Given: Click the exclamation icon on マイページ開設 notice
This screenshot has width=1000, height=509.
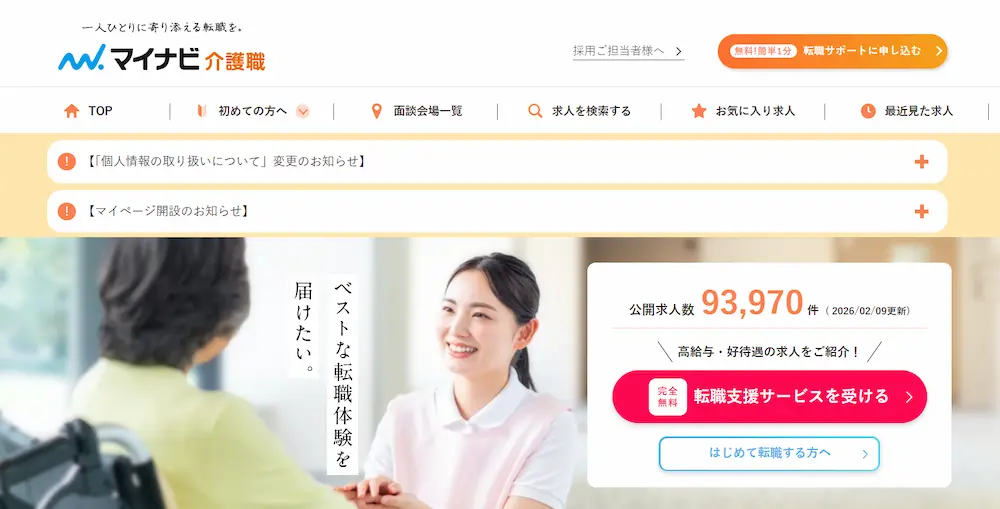Looking at the screenshot, I should (66, 211).
